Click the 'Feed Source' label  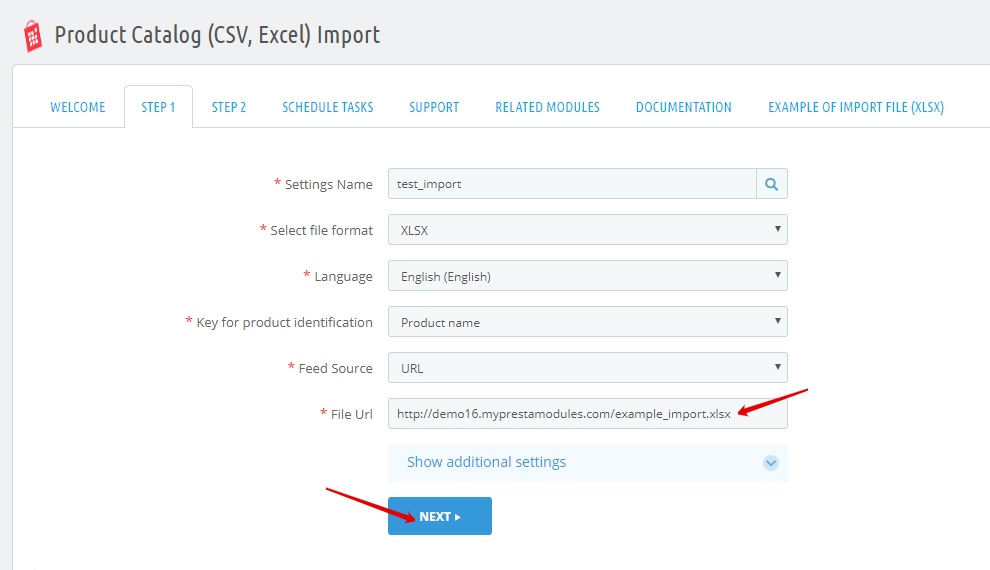tap(335, 369)
